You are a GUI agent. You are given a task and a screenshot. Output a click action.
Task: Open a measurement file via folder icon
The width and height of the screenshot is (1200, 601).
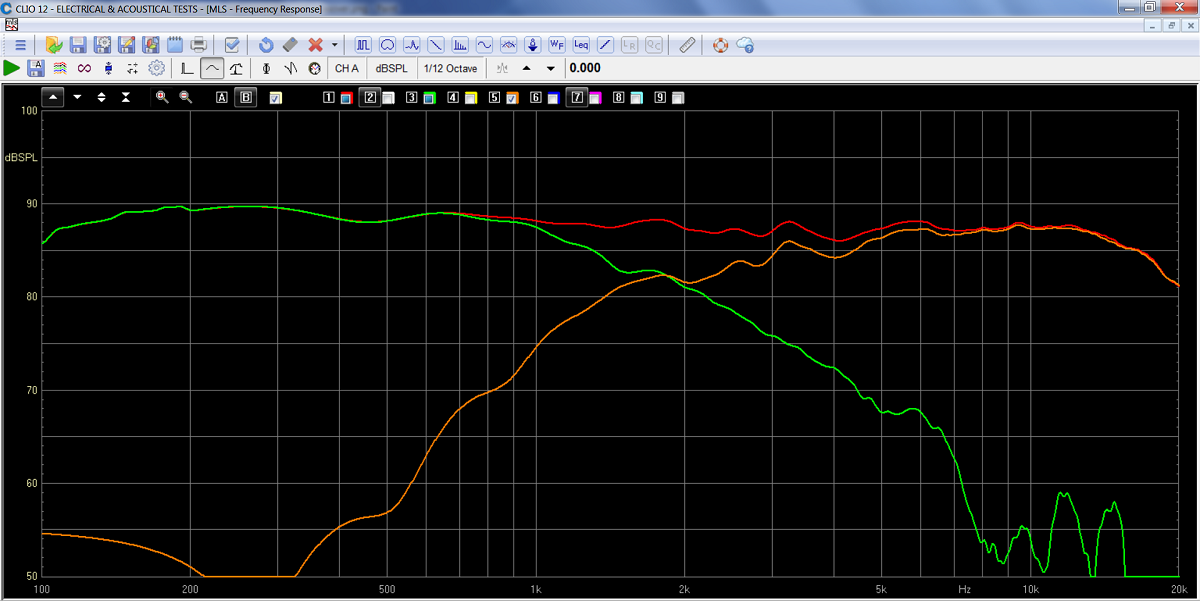[x=54, y=45]
